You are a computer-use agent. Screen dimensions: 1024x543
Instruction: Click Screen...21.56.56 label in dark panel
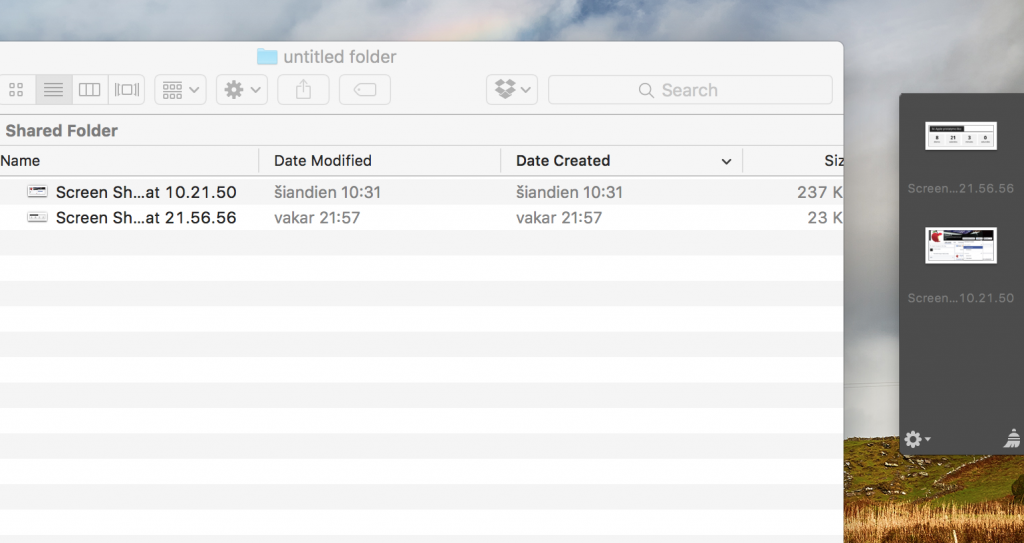coord(960,189)
